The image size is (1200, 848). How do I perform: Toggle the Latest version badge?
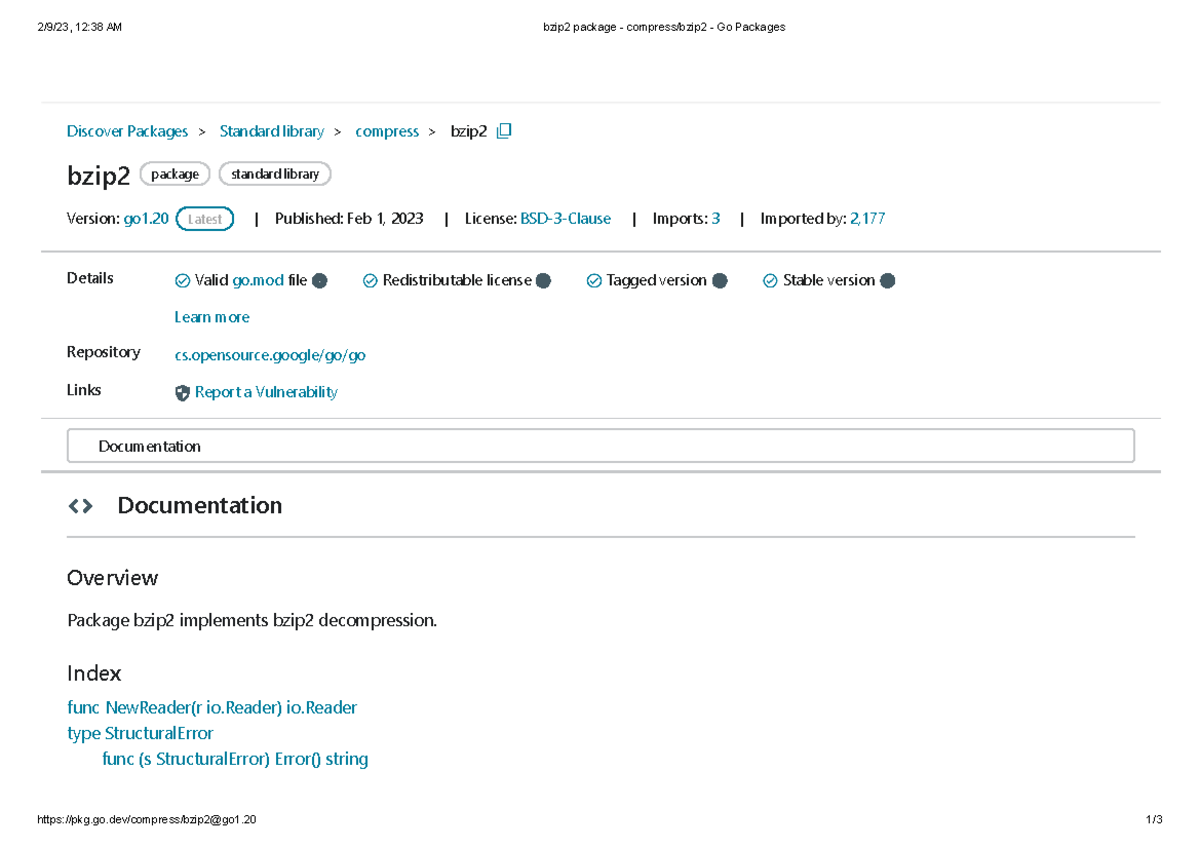(x=204, y=218)
